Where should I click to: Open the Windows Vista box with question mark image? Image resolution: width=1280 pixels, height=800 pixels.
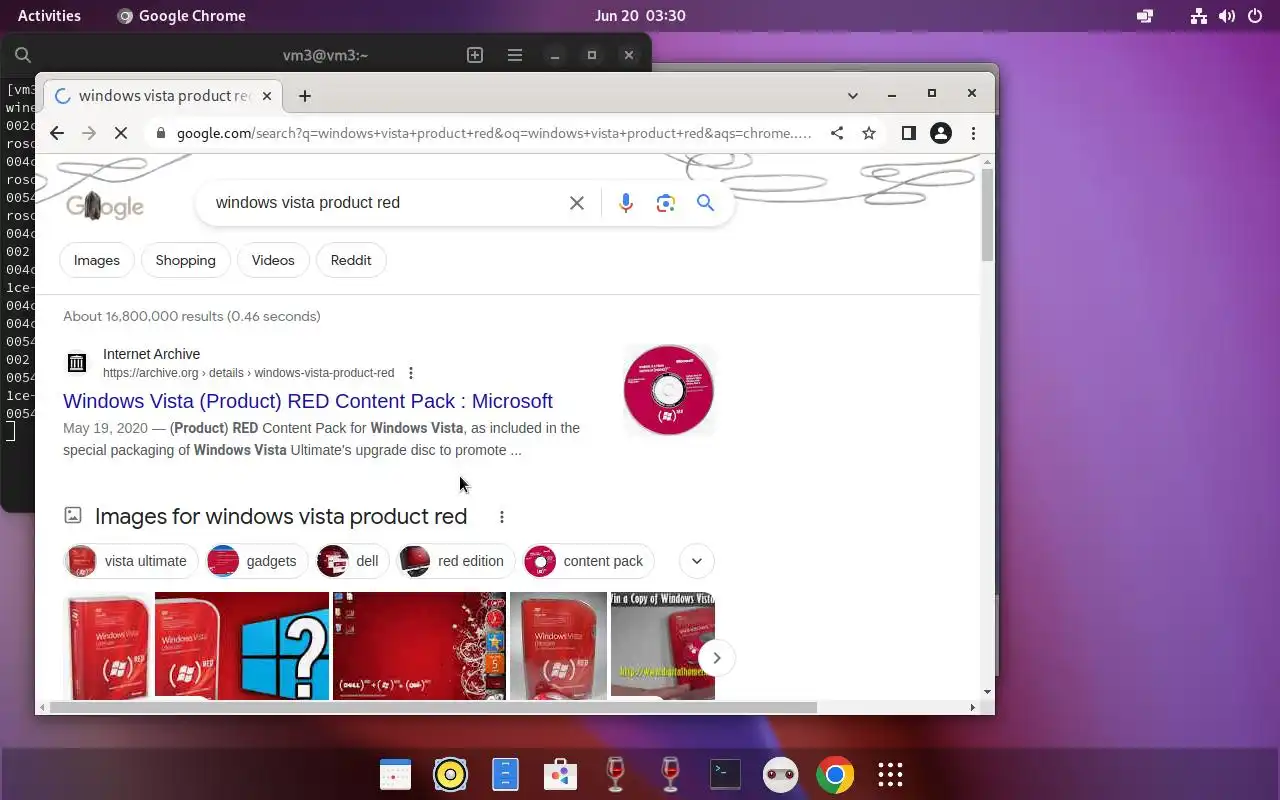242,646
